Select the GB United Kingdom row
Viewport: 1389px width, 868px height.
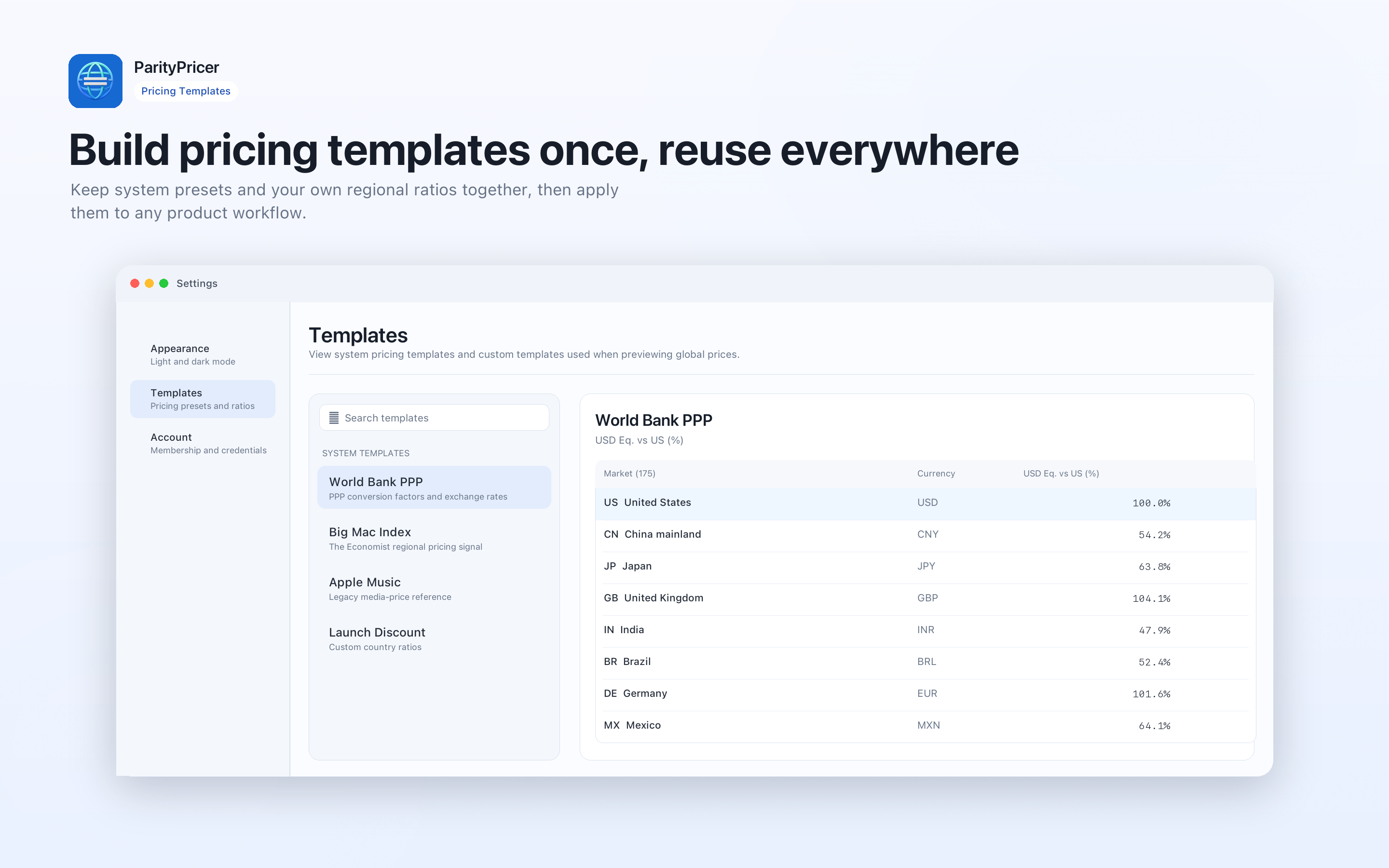(x=925, y=599)
